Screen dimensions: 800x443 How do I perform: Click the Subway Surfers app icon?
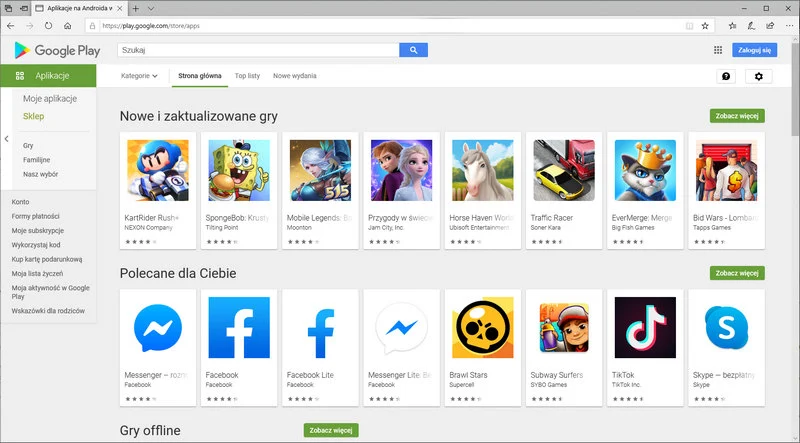563,328
